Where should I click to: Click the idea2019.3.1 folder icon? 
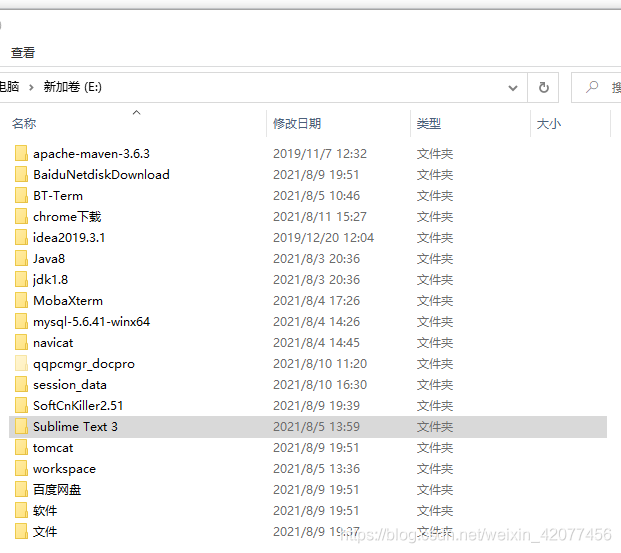pyautogui.click(x=21, y=237)
